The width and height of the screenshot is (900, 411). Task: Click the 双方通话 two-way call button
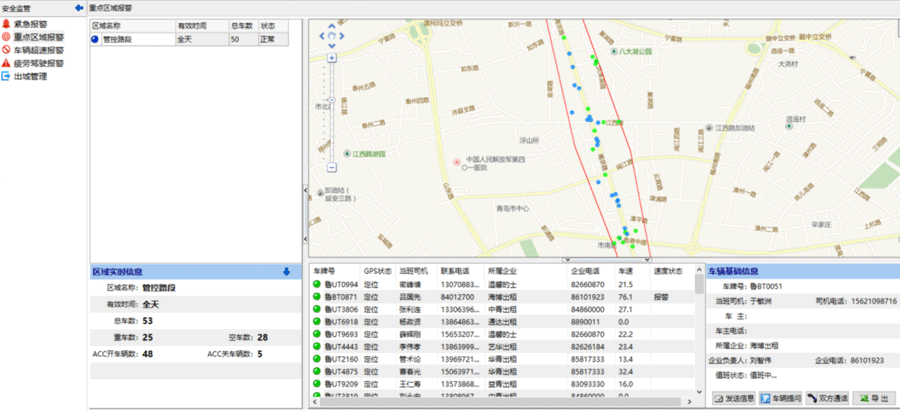coord(828,399)
